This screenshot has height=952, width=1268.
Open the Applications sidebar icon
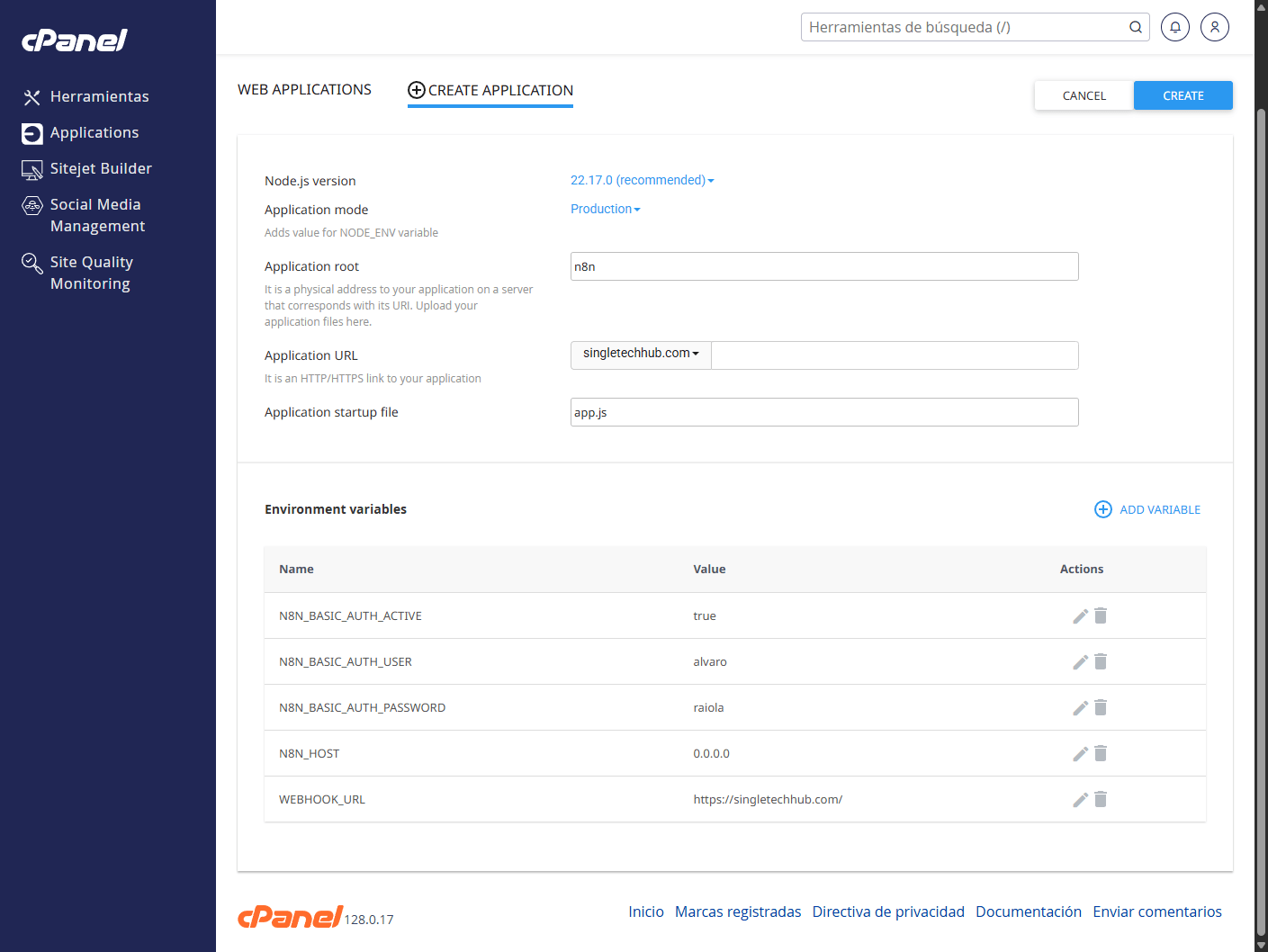32,133
